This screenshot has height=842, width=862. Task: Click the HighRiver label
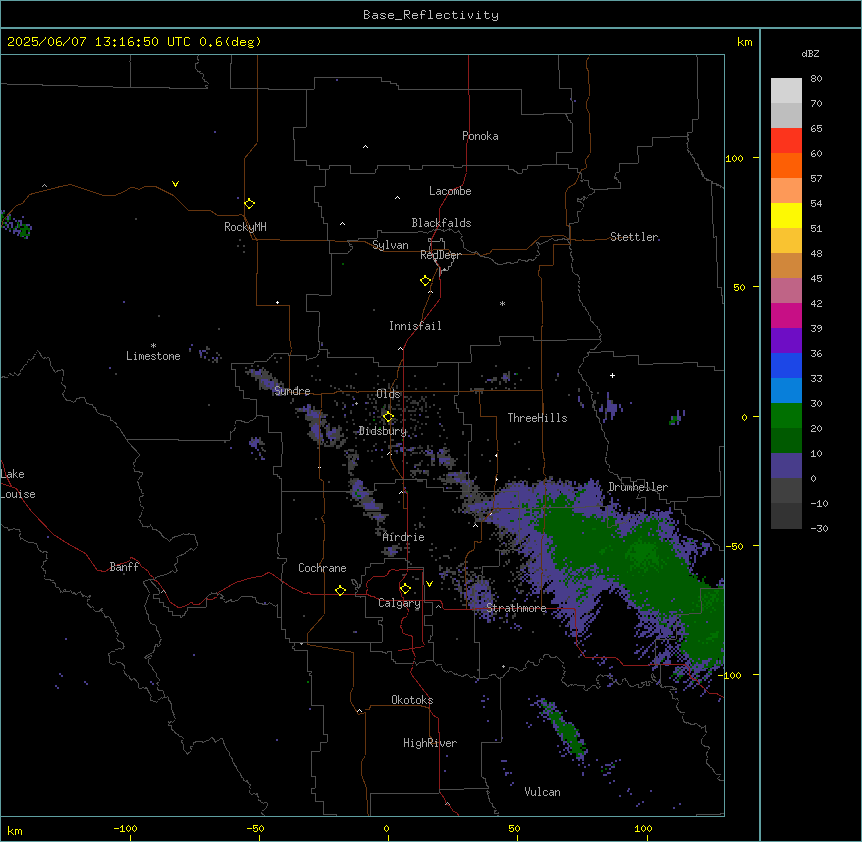430,743
